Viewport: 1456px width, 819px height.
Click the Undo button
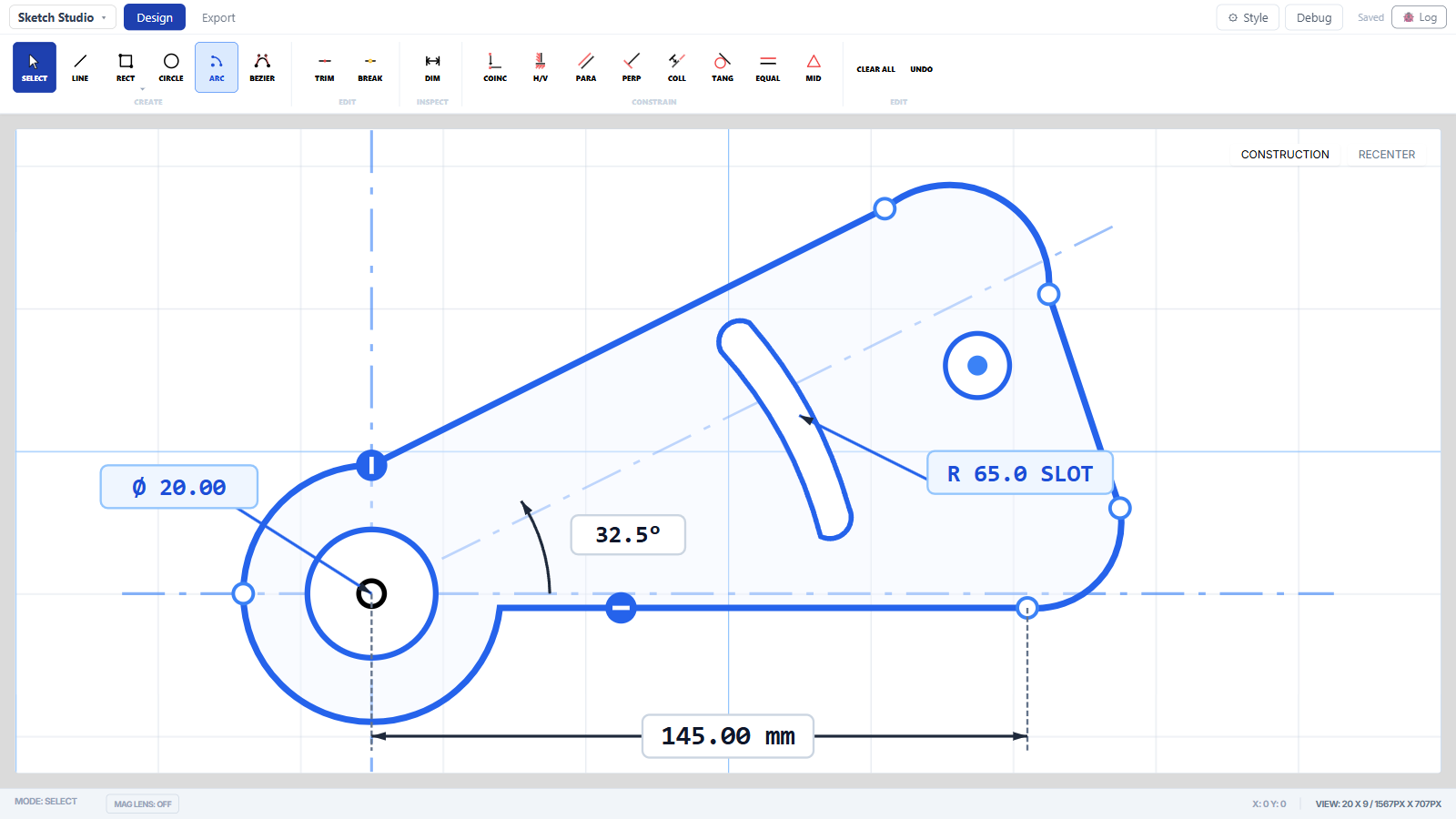coord(921,69)
